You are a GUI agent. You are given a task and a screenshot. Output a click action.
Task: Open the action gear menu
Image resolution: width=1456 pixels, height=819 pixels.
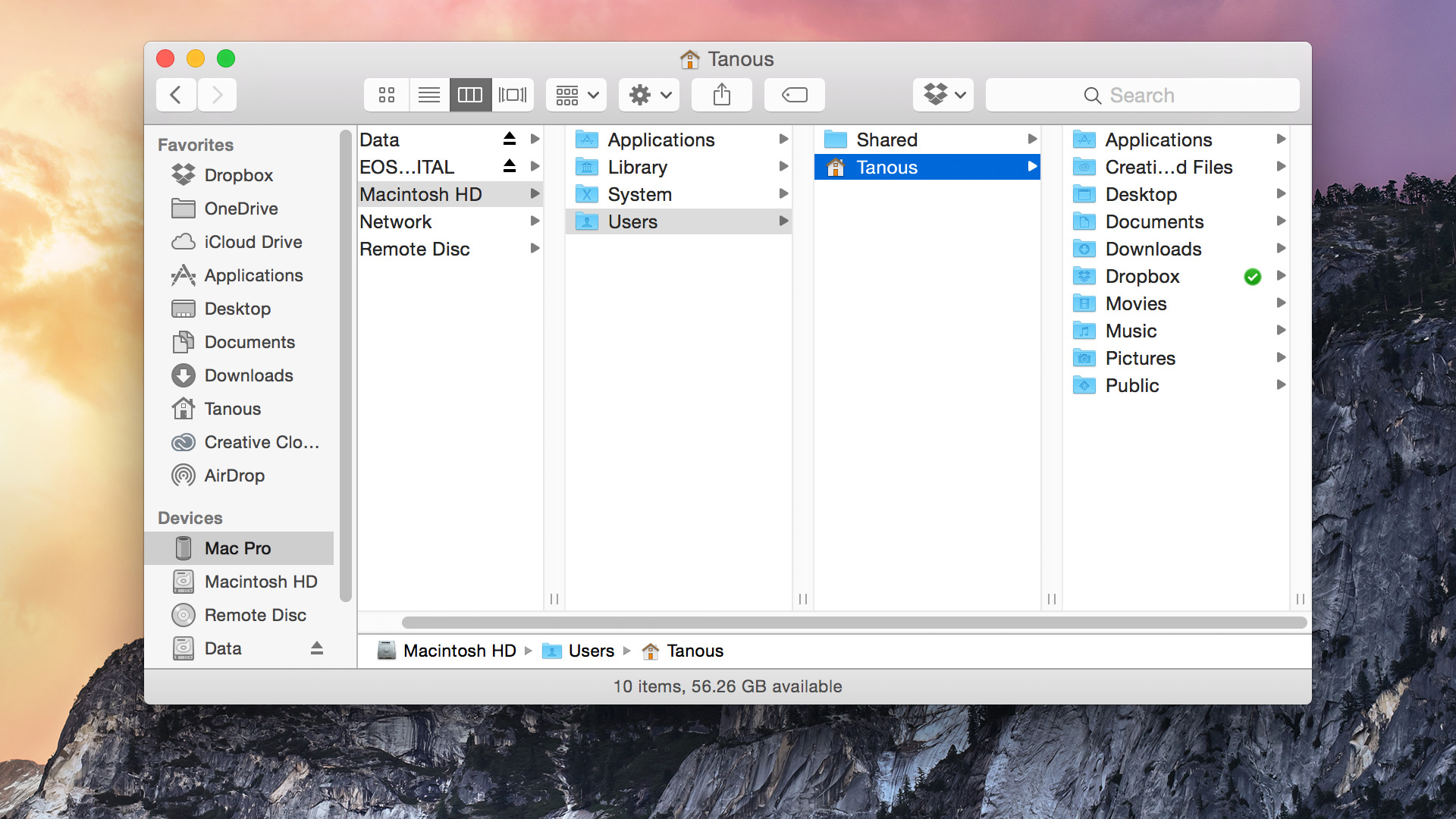click(x=648, y=95)
